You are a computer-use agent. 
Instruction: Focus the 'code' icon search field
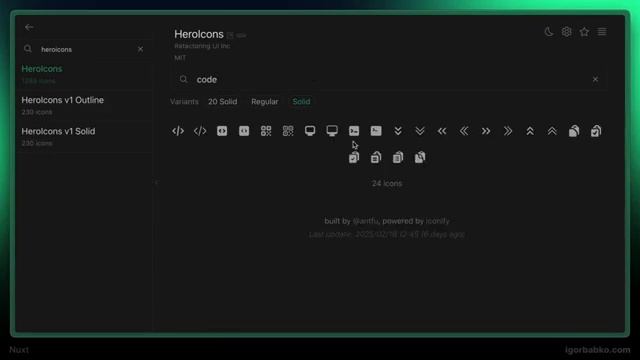click(x=390, y=80)
